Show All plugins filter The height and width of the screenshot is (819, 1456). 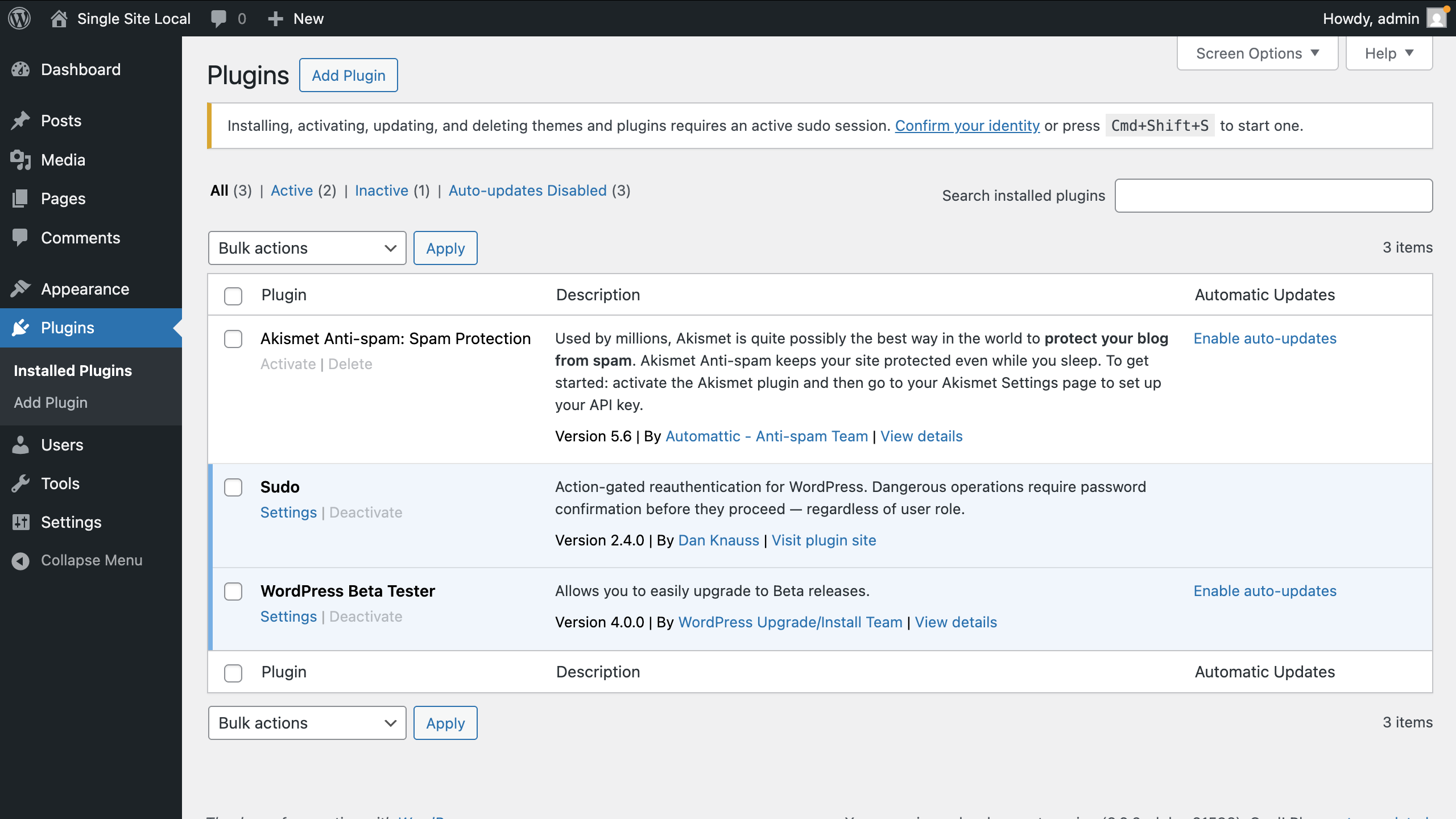(x=219, y=191)
